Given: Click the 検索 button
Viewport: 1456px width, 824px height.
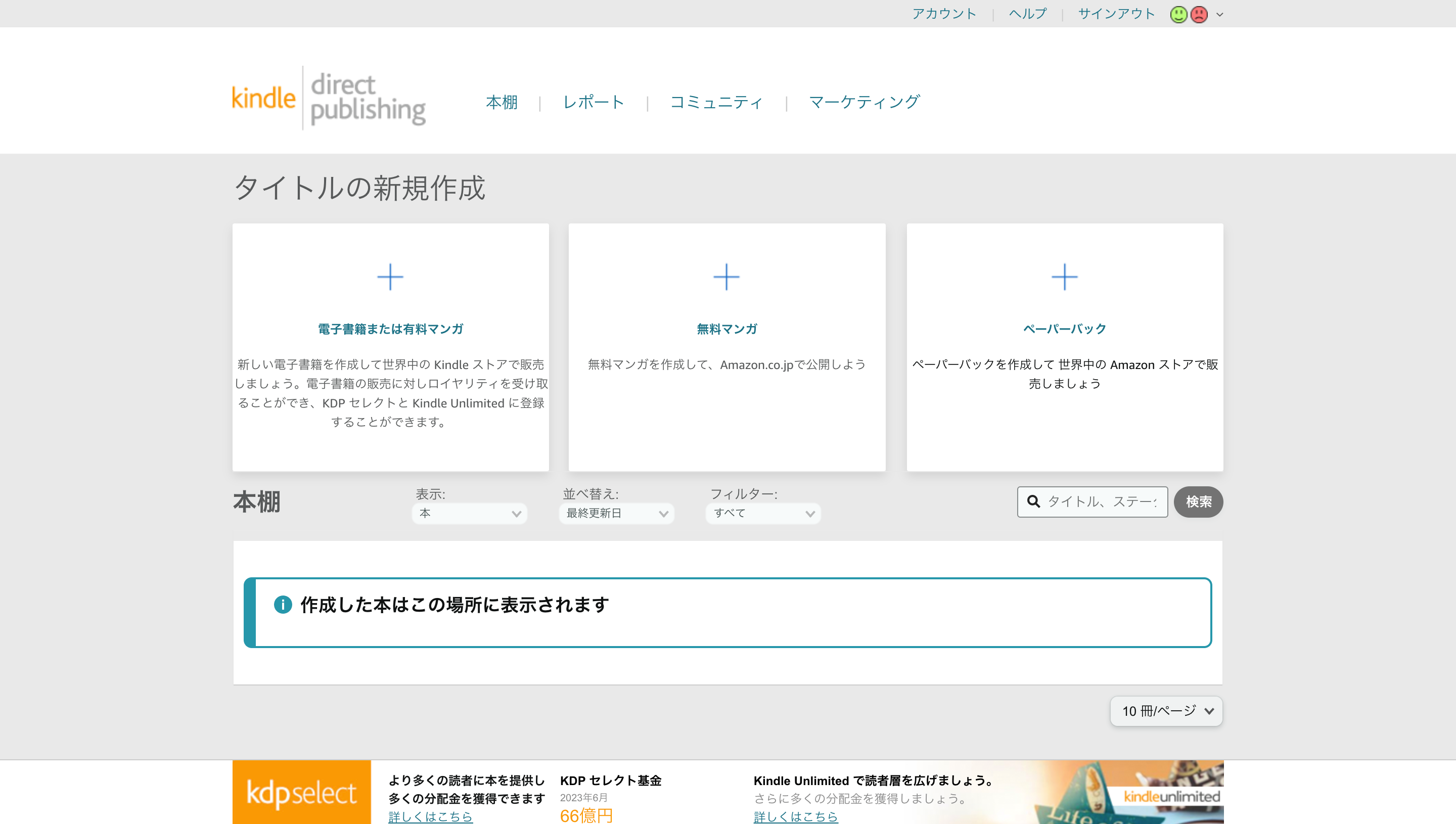Looking at the screenshot, I should (x=1199, y=501).
